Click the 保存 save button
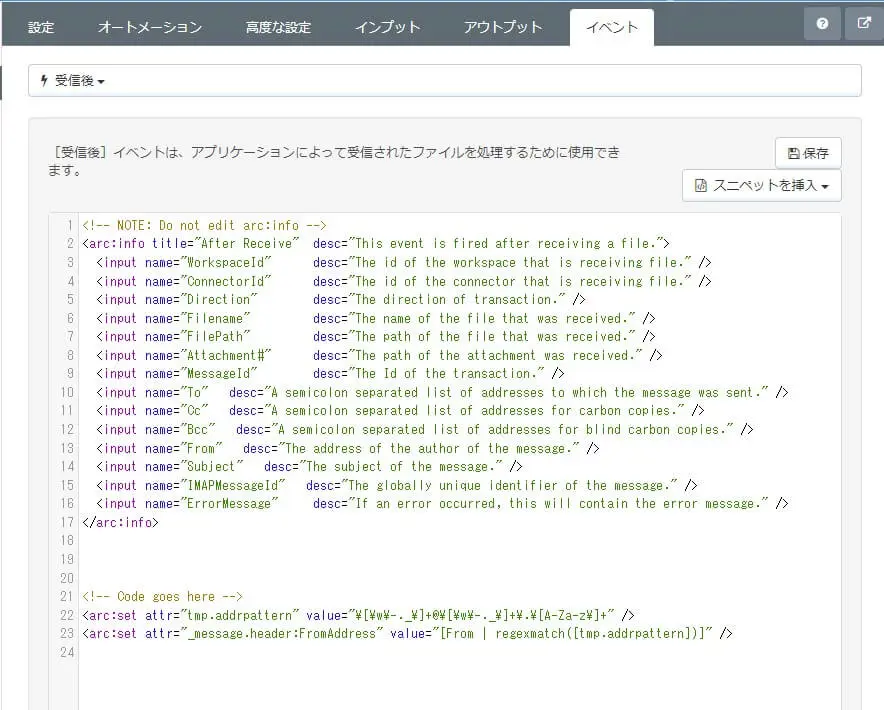This screenshot has width=884, height=710. pyautogui.click(x=808, y=153)
